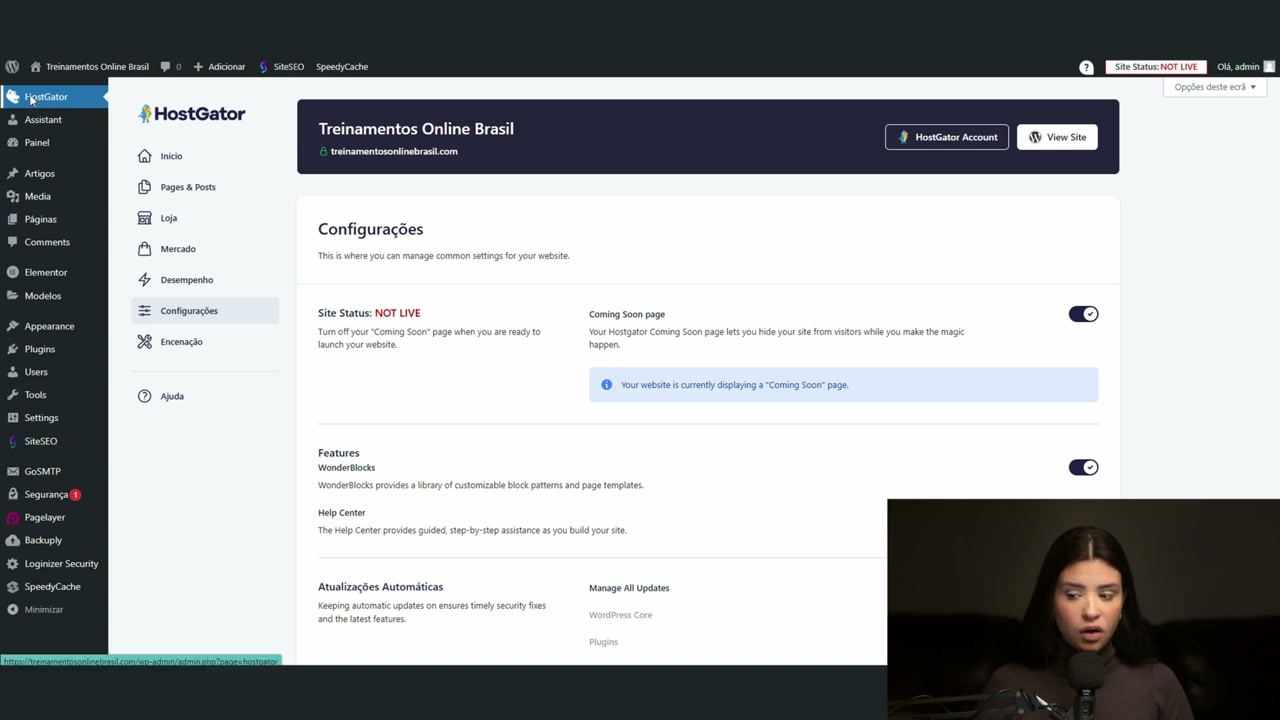Viewport: 1280px width, 720px height.
Task: Click the Encenação tools icon
Action: coord(145,342)
